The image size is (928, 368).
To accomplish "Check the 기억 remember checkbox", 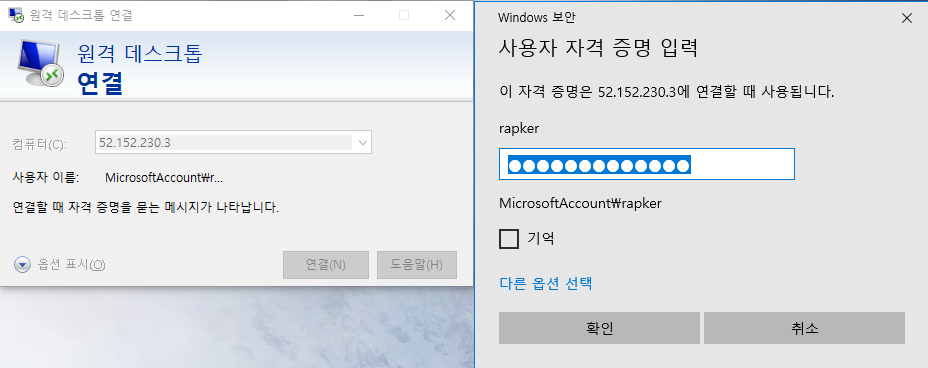I will [x=509, y=239].
